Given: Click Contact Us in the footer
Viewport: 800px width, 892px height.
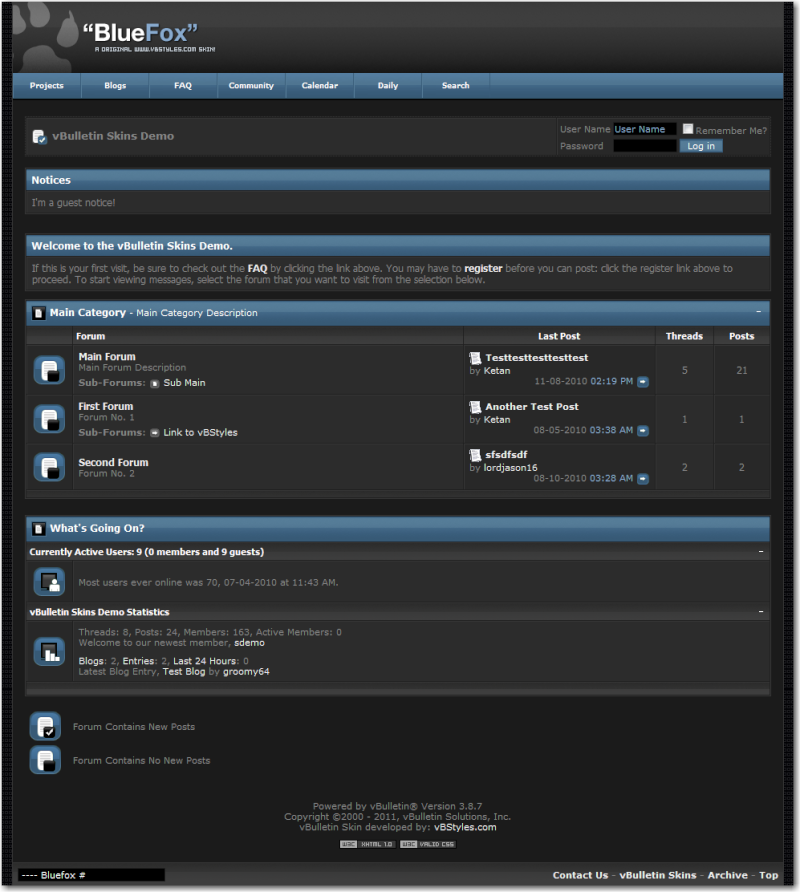Looking at the screenshot, I should [580, 876].
